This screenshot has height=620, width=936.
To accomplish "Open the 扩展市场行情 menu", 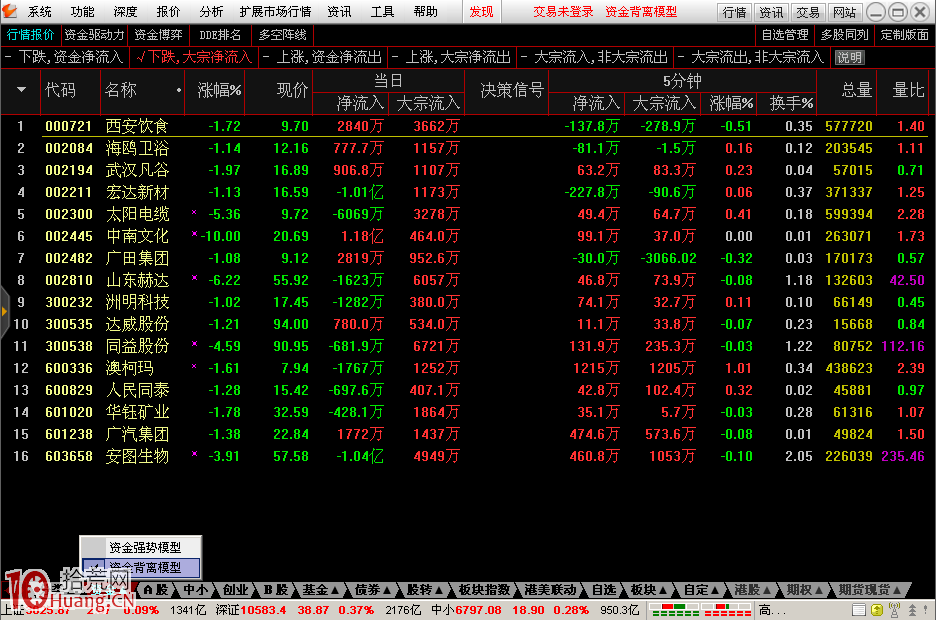I will [x=275, y=11].
